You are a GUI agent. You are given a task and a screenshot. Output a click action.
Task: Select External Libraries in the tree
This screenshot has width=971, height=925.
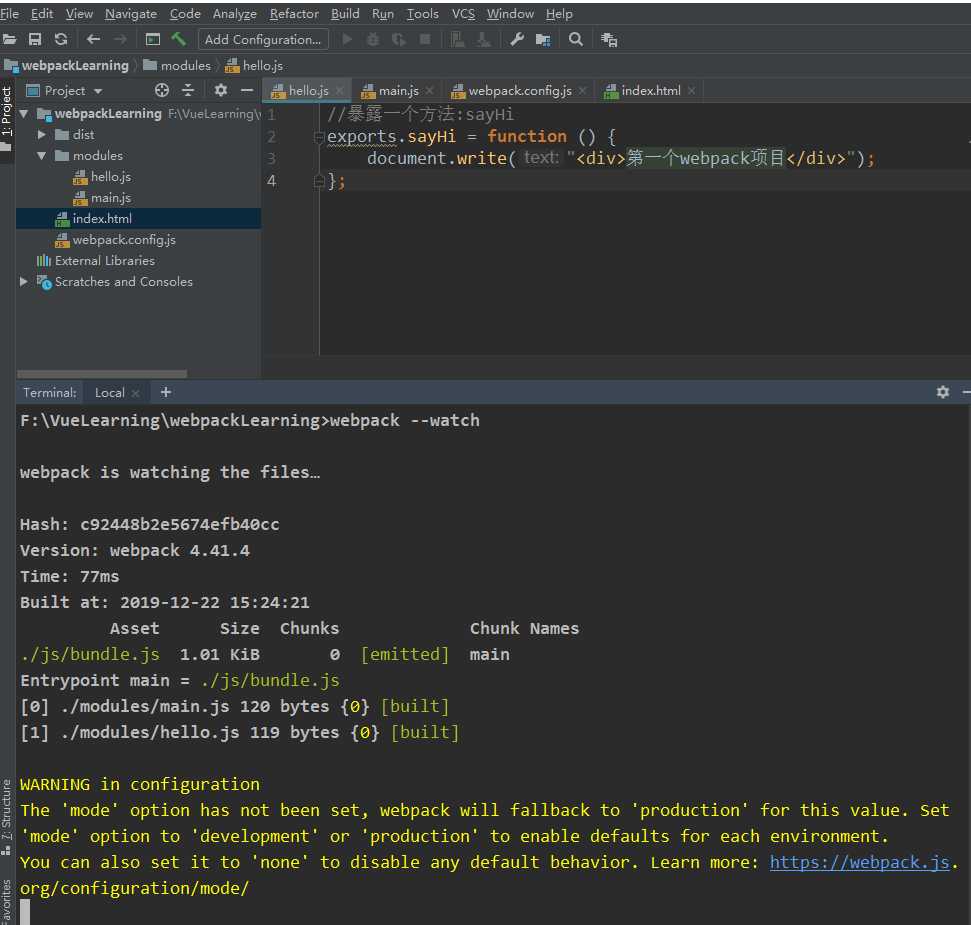(105, 261)
